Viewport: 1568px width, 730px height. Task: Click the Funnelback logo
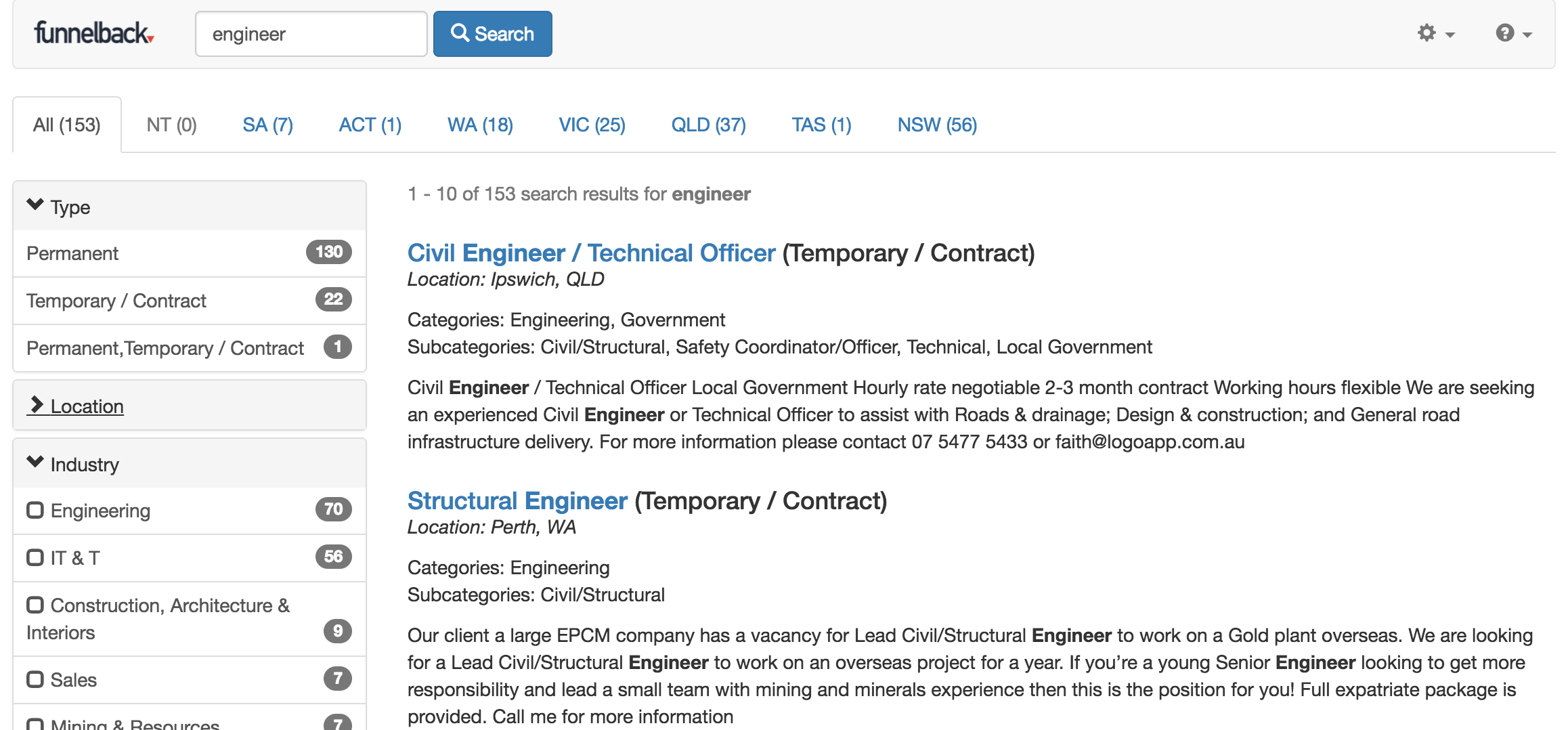pos(94,33)
